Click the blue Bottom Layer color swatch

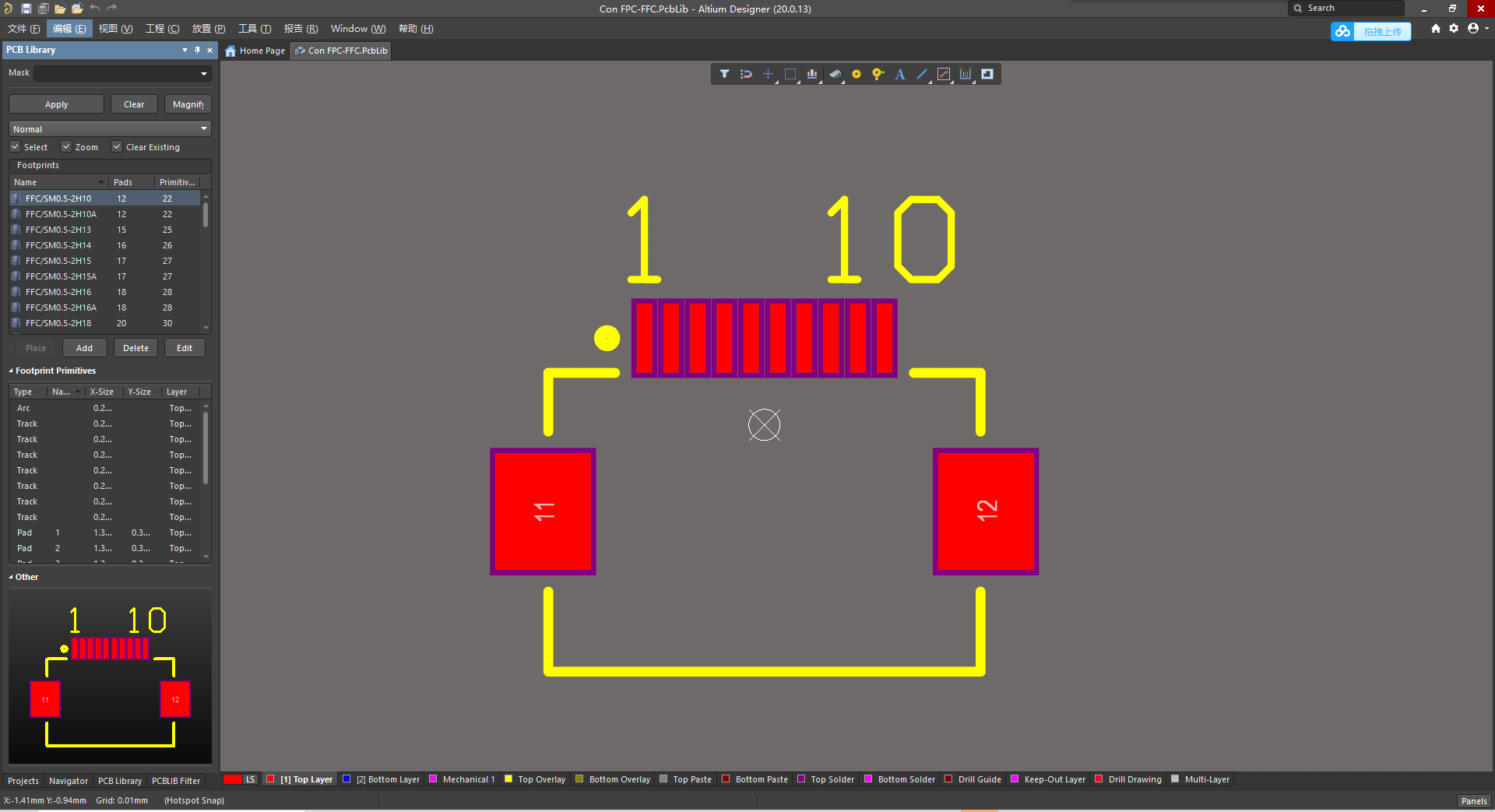coord(346,779)
